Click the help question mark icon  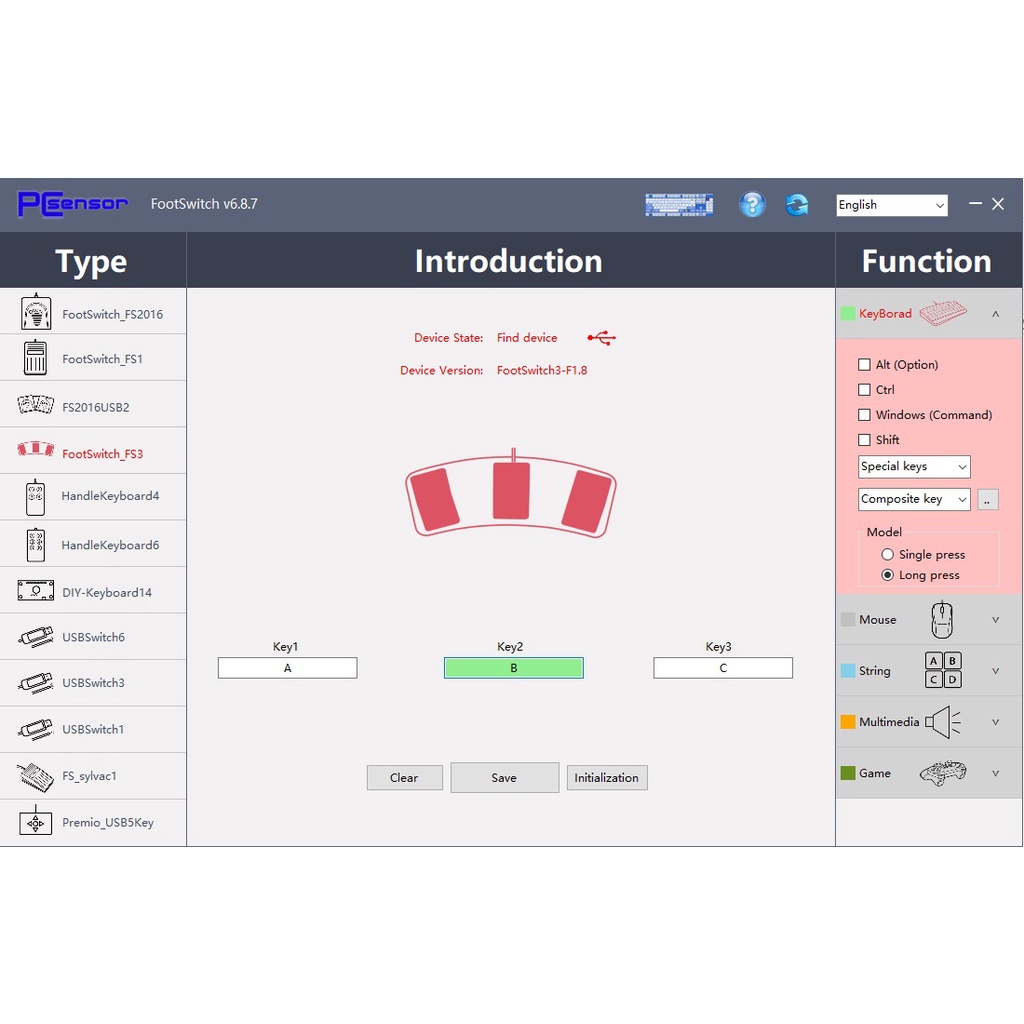[752, 205]
